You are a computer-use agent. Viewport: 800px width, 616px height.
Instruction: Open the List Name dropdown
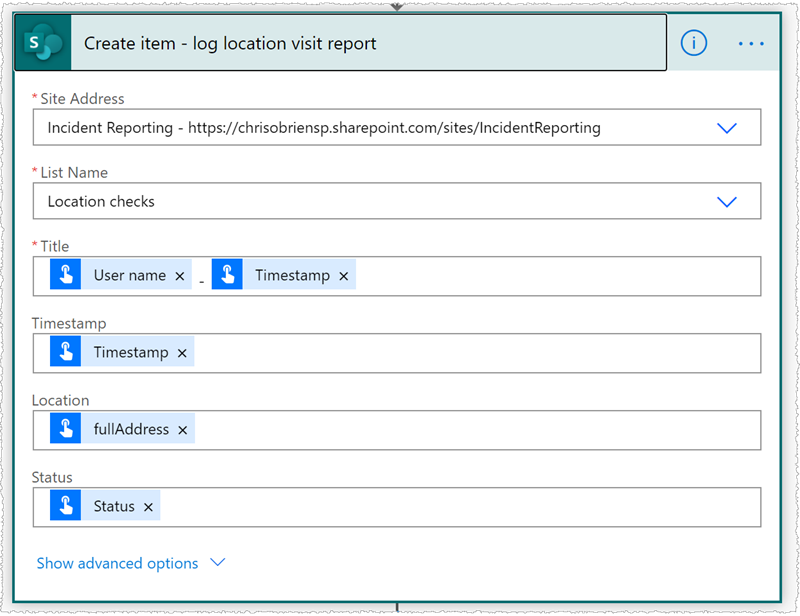(727, 201)
